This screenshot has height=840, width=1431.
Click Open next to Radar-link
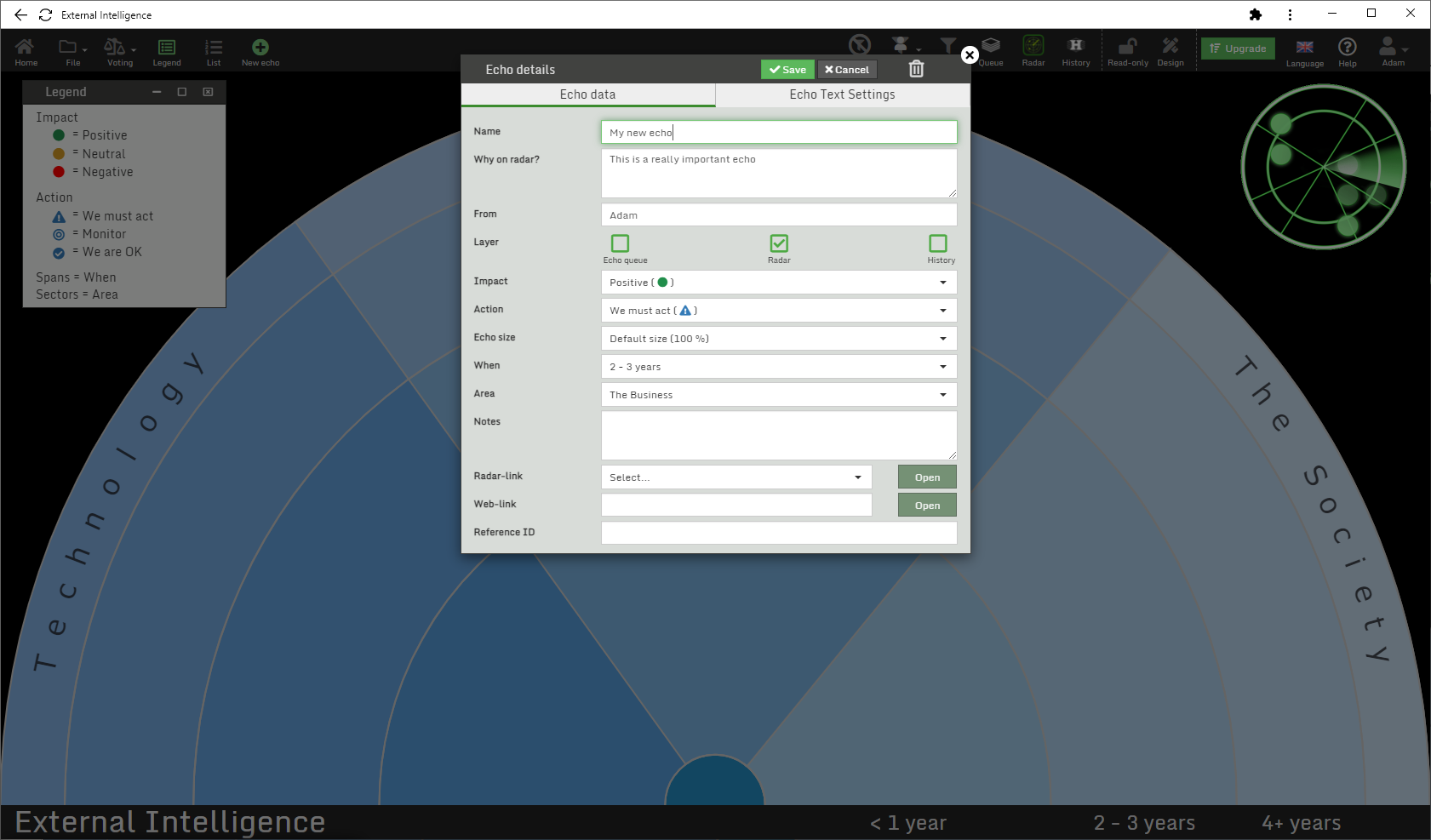click(x=927, y=477)
